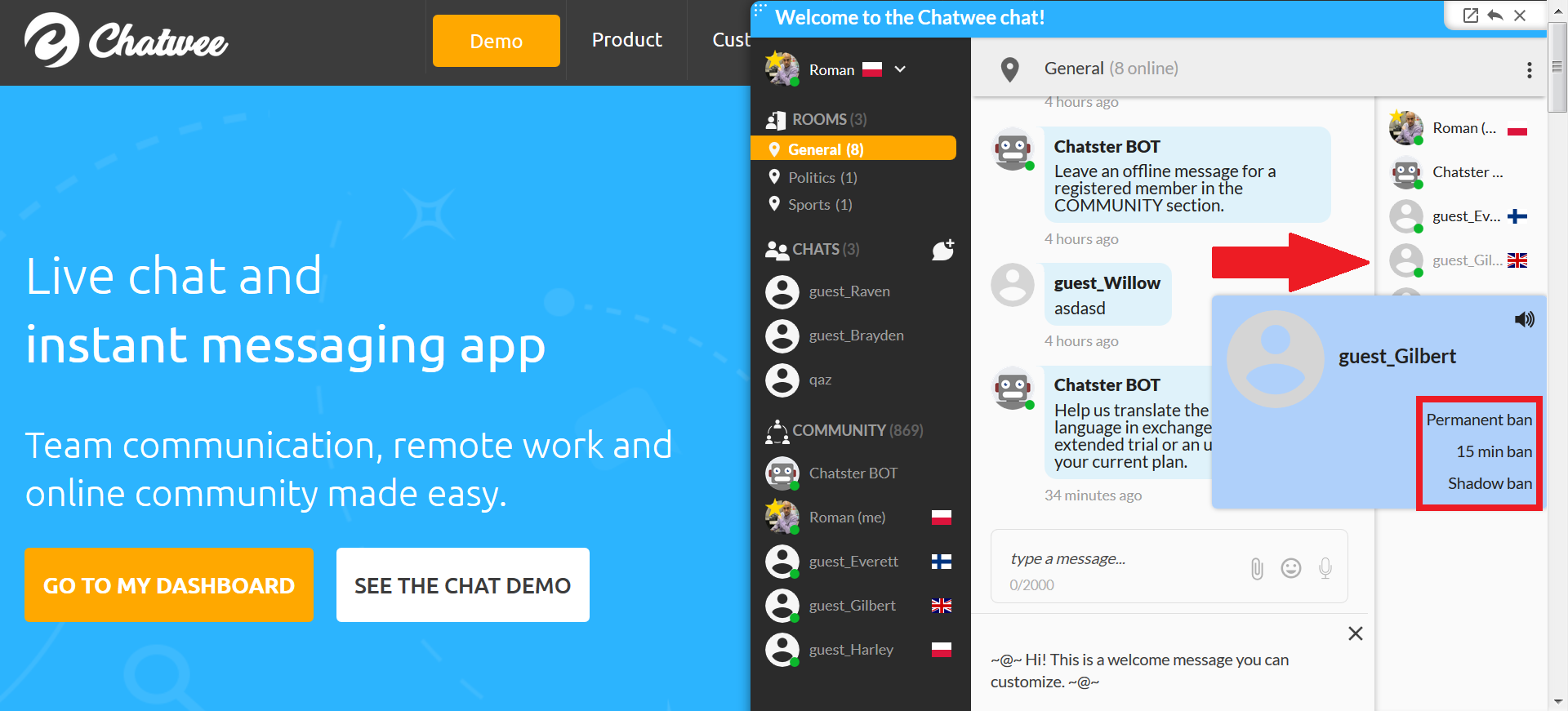The width and height of the screenshot is (1568, 711).
Task: Select Roman in online users list
Action: [1459, 128]
